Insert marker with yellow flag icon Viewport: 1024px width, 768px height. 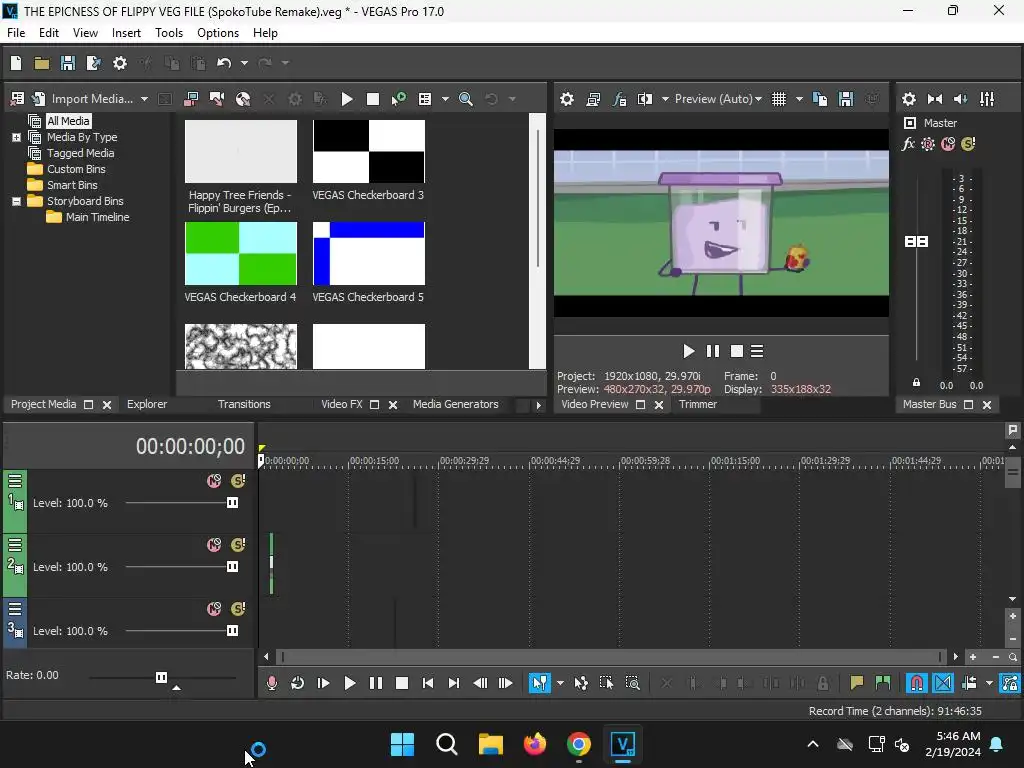[x=856, y=683]
